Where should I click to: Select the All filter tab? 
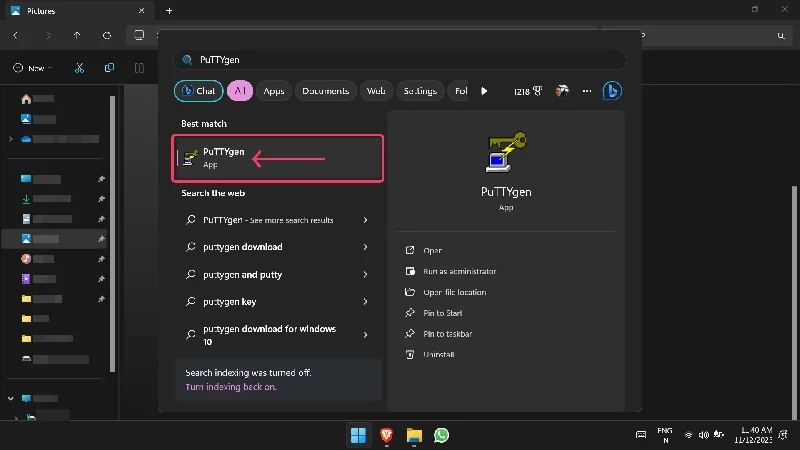[240, 91]
